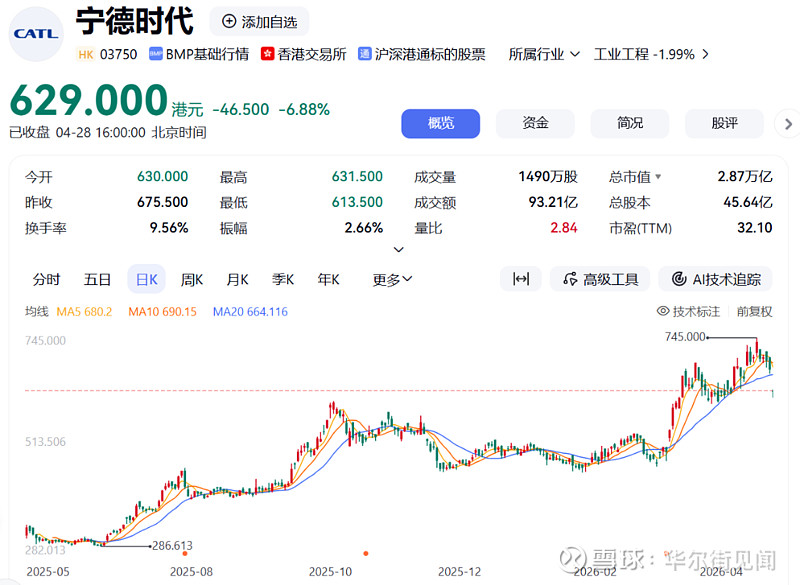Change 前复权 adjustment setting
Image resolution: width=800 pixels, height=585 pixels.
754,312
